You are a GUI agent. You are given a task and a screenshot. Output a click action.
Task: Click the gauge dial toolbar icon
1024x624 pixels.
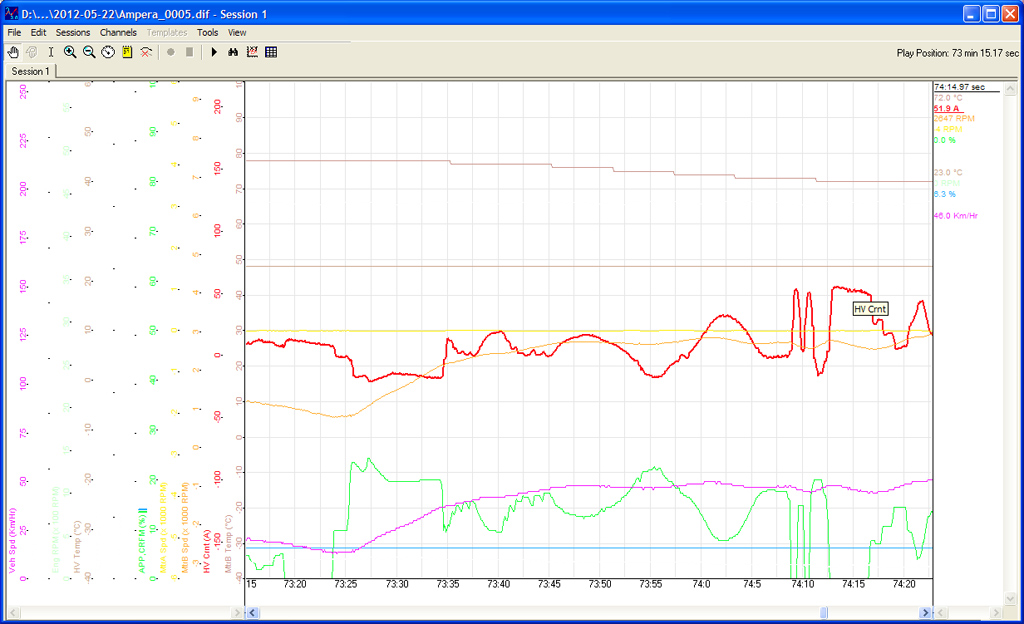point(108,52)
